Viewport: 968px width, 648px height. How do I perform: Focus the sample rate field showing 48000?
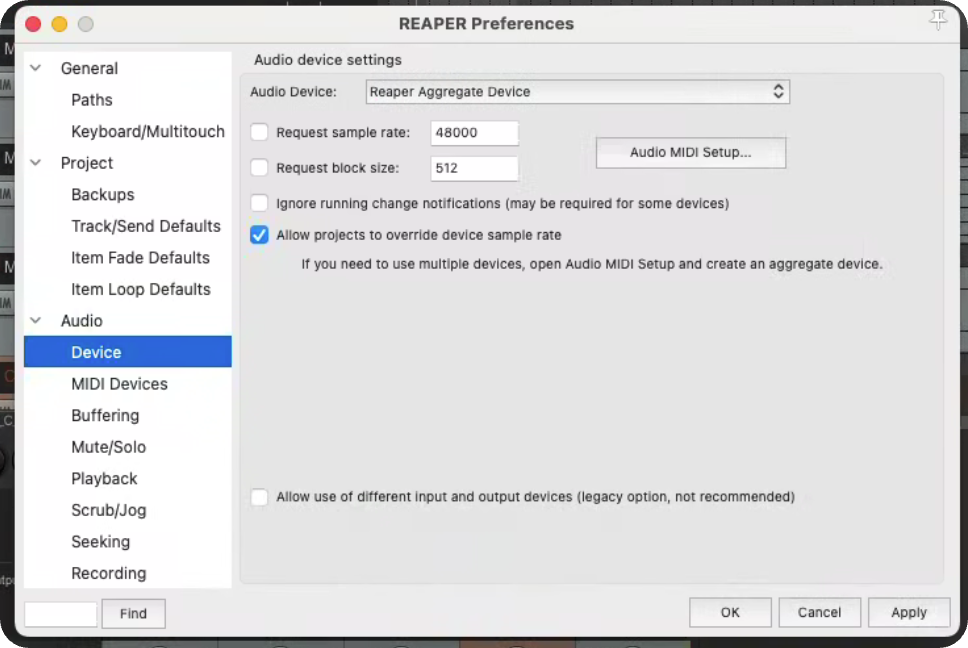(x=474, y=133)
